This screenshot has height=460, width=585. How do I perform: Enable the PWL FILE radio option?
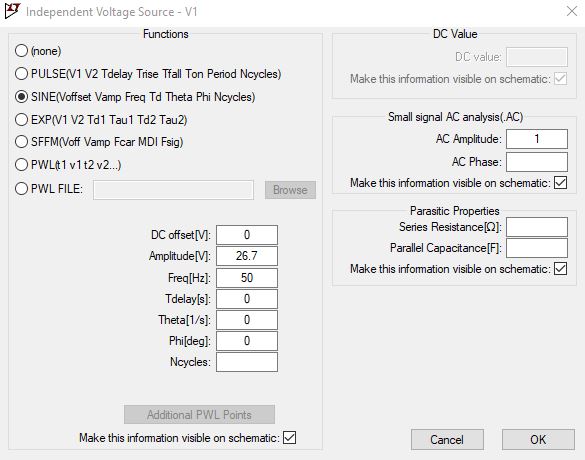click(21, 189)
